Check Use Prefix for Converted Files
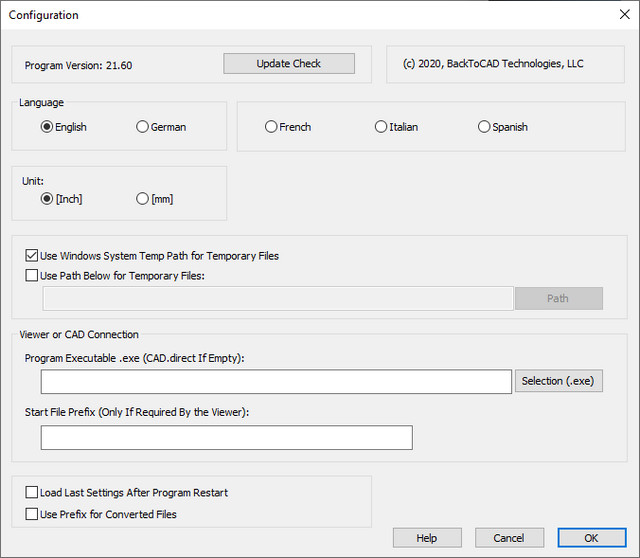 (x=32, y=515)
